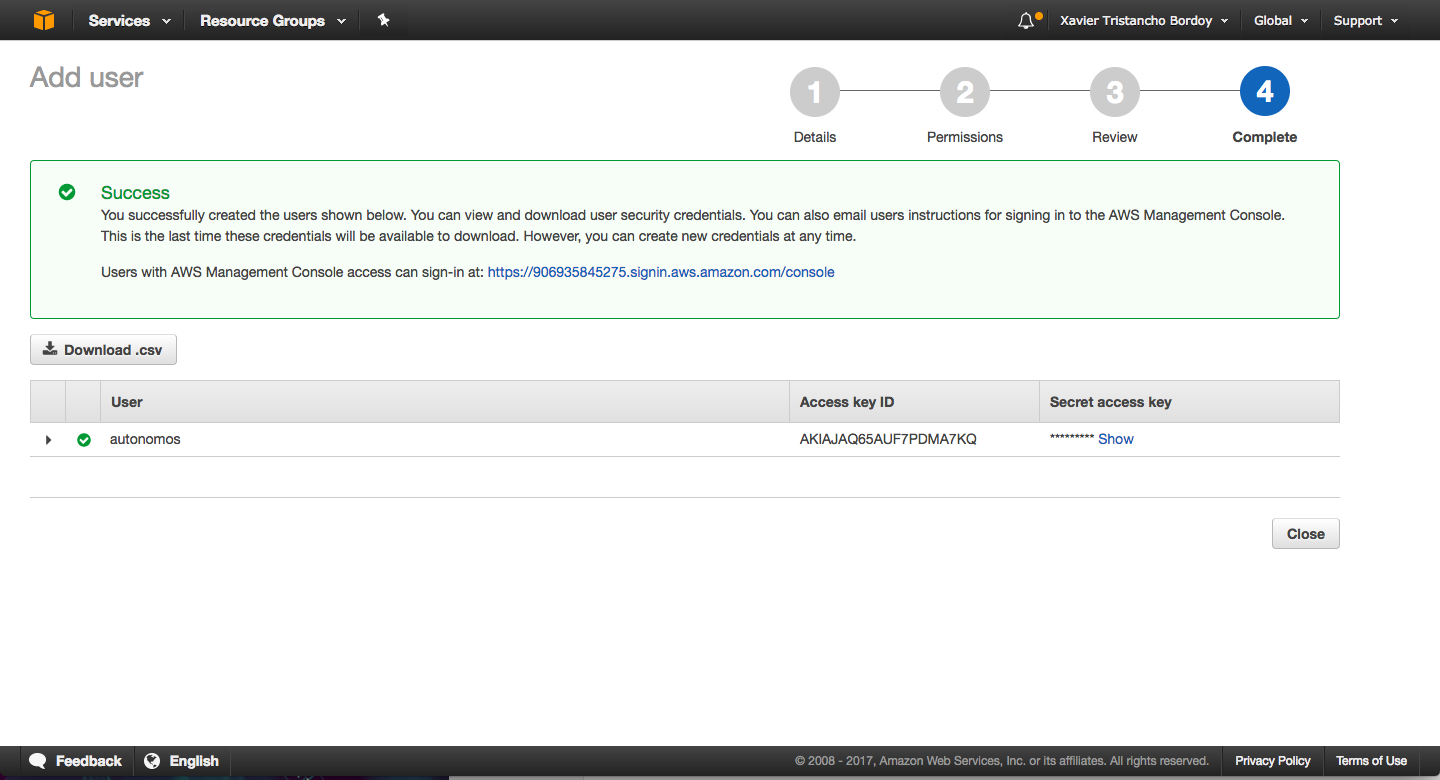Open the notifications bell icon
Viewport: 1440px width, 780px height.
point(1027,20)
